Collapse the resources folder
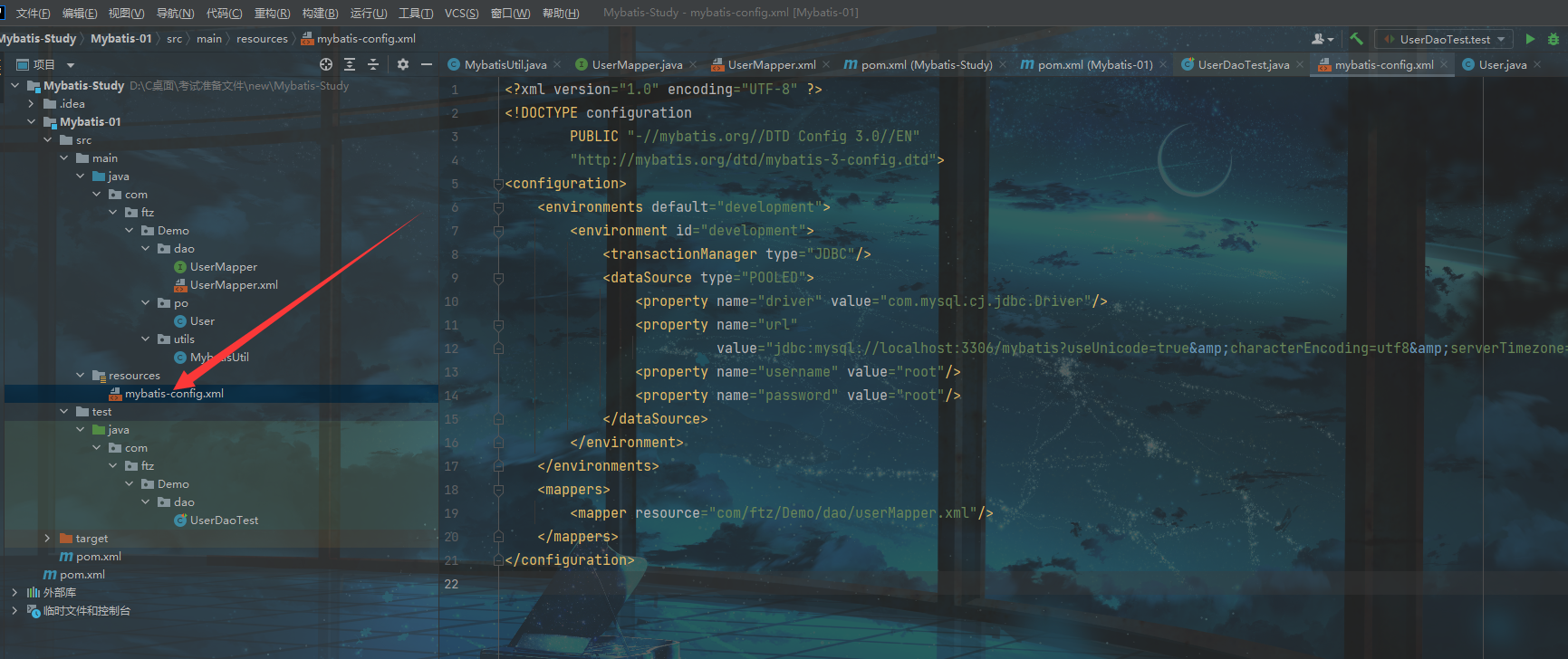1568x659 pixels. click(80, 376)
